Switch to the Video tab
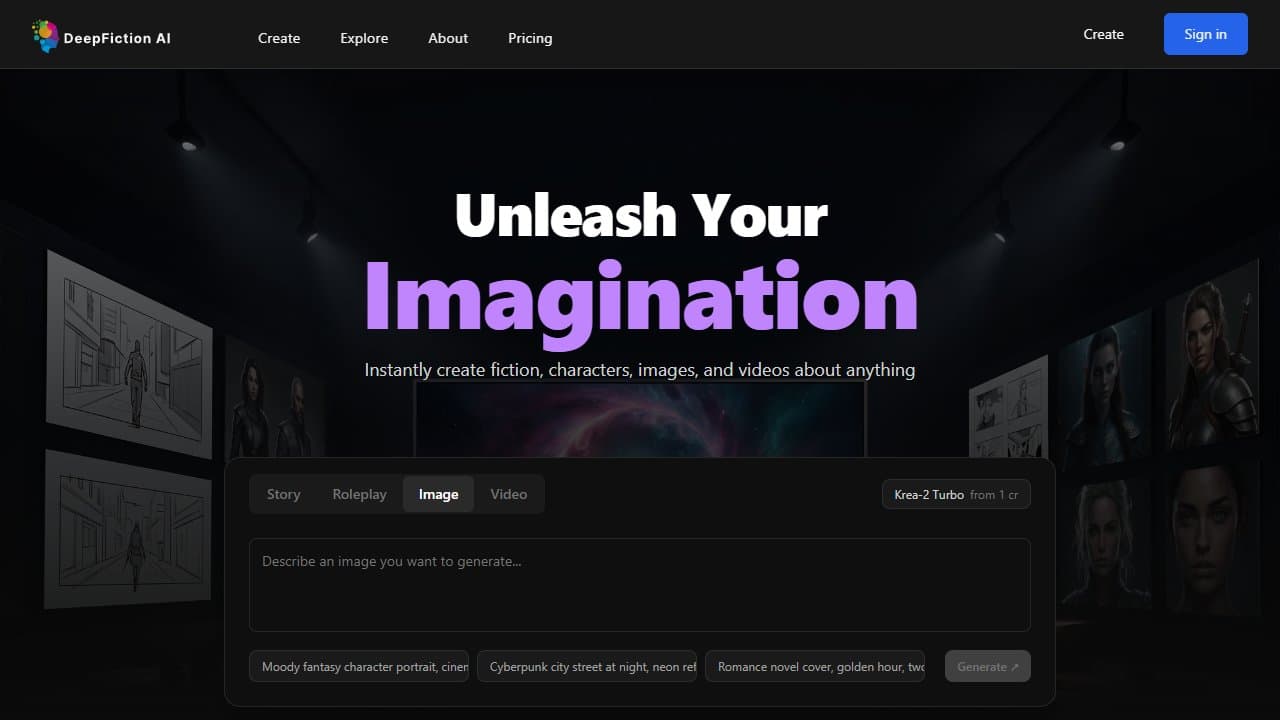The height and width of the screenshot is (720, 1280). (509, 494)
